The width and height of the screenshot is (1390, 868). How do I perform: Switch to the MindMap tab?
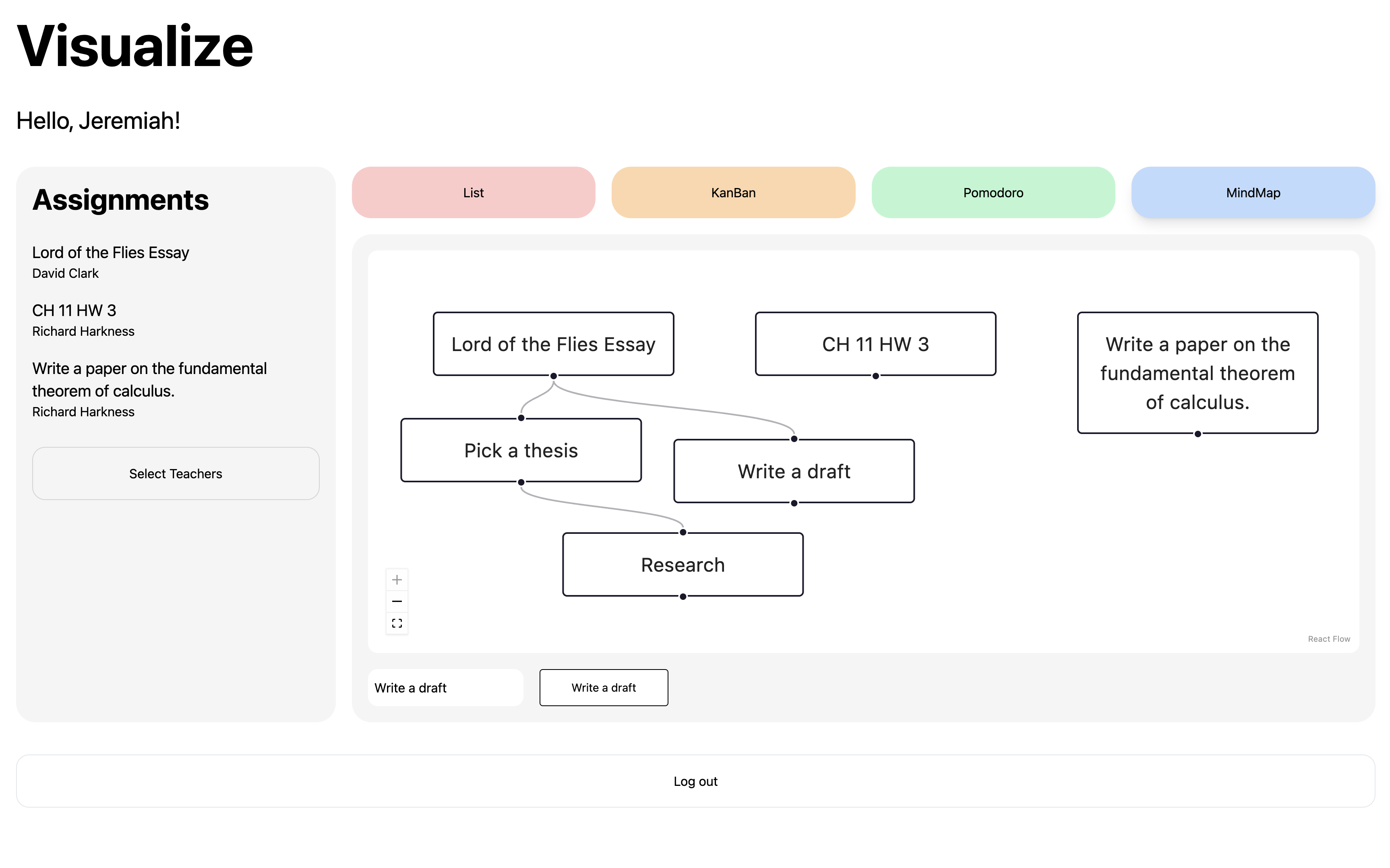tap(1253, 192)
